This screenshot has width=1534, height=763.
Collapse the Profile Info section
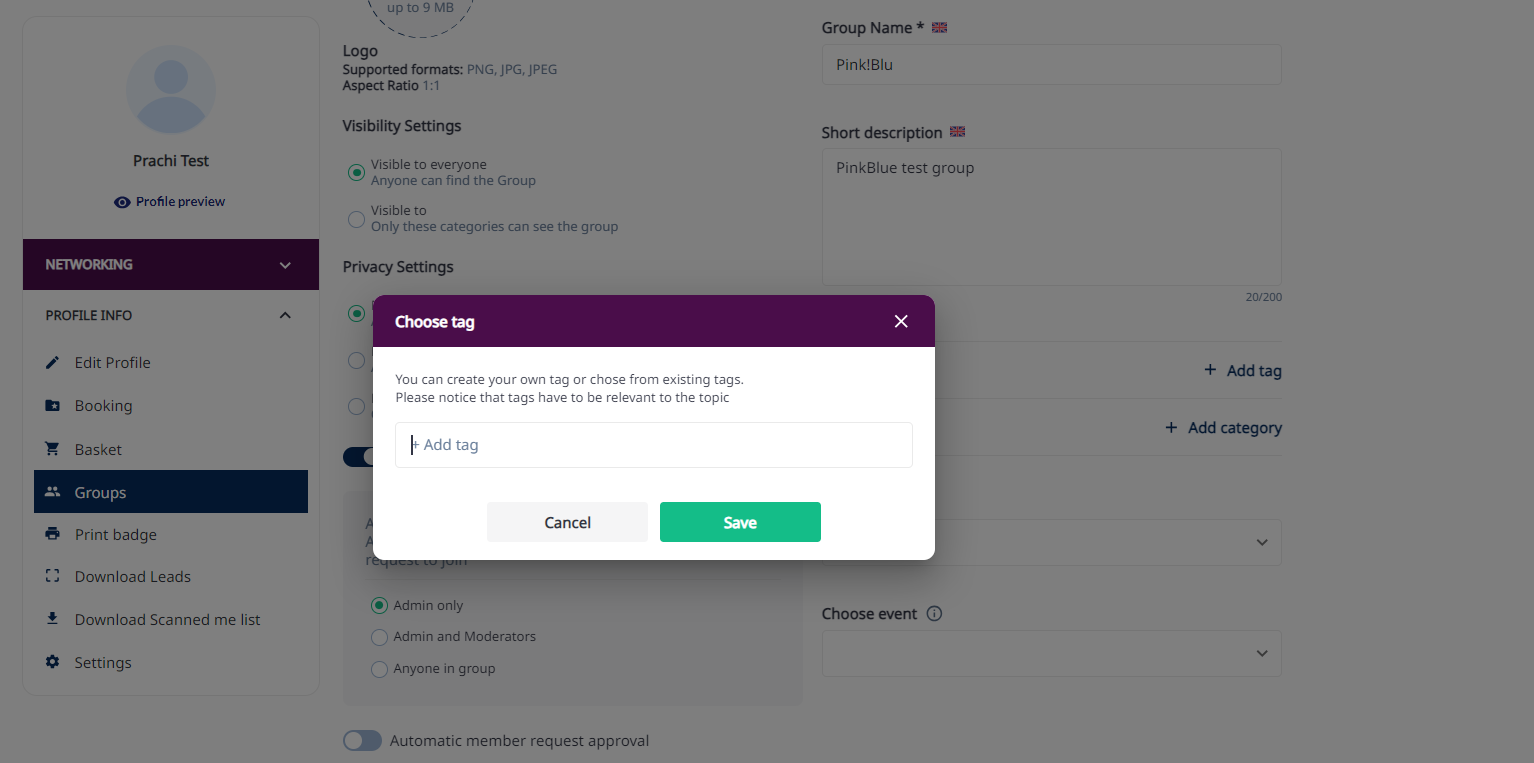(x=285, y=315)
